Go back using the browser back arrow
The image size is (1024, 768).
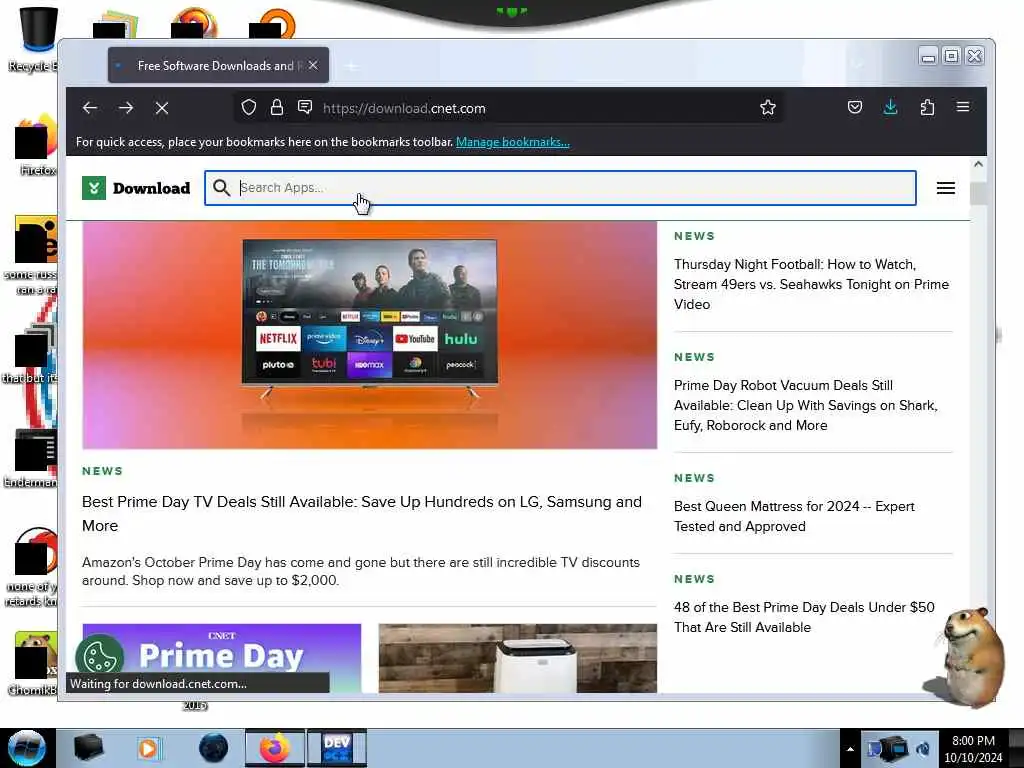click(90, 108)
